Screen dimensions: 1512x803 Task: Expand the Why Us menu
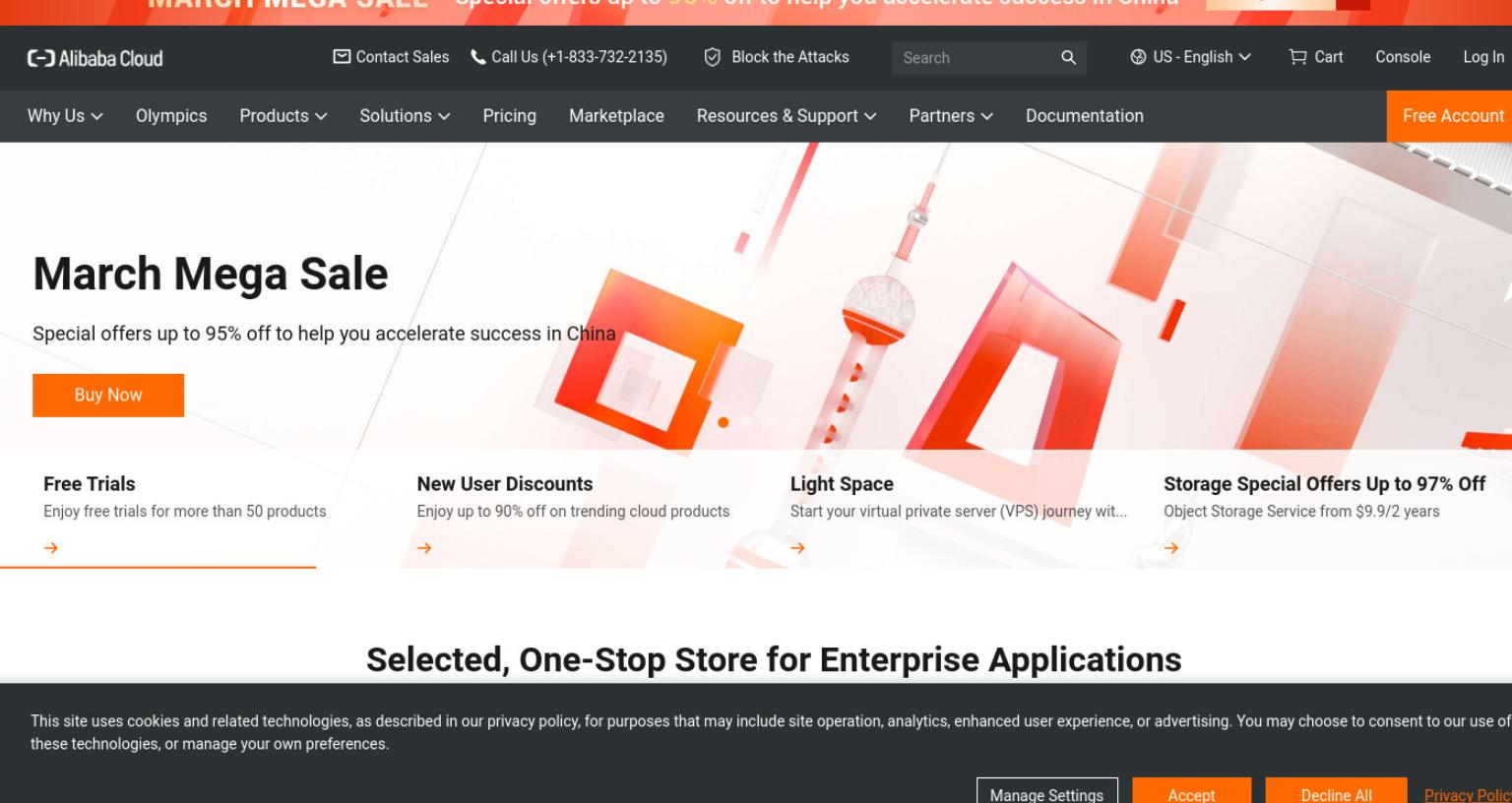click(65, 116)
